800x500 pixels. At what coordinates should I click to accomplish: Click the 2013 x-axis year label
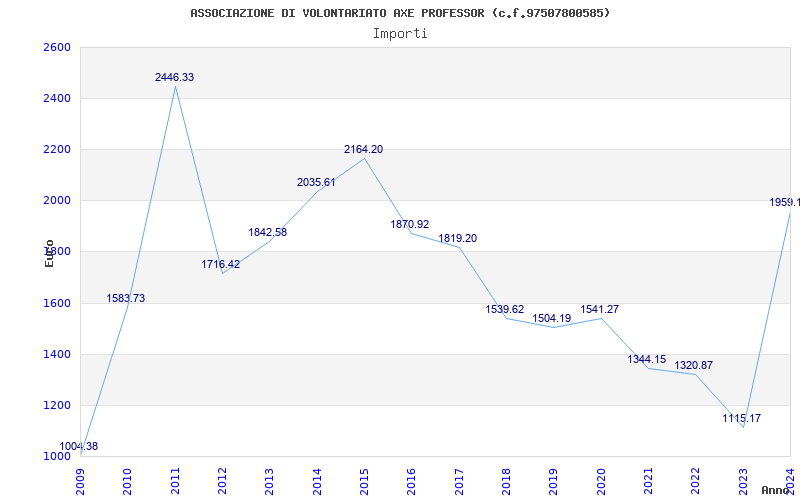[x=270, y=482]
